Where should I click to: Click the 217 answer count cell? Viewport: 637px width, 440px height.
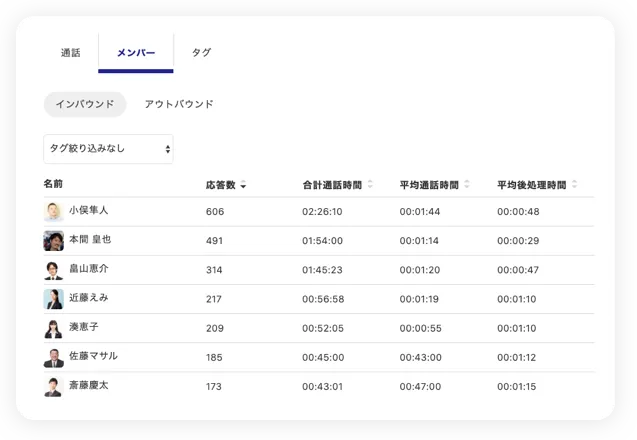pyautogui.click(x=214, y=299)
